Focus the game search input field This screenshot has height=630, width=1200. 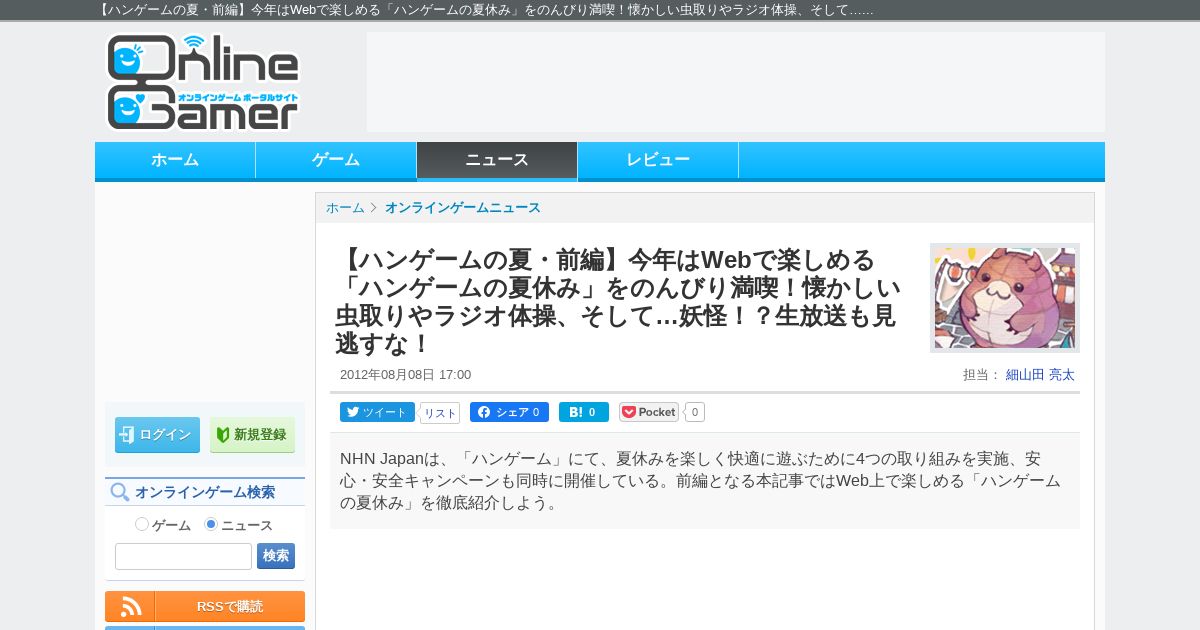point(183,556)
